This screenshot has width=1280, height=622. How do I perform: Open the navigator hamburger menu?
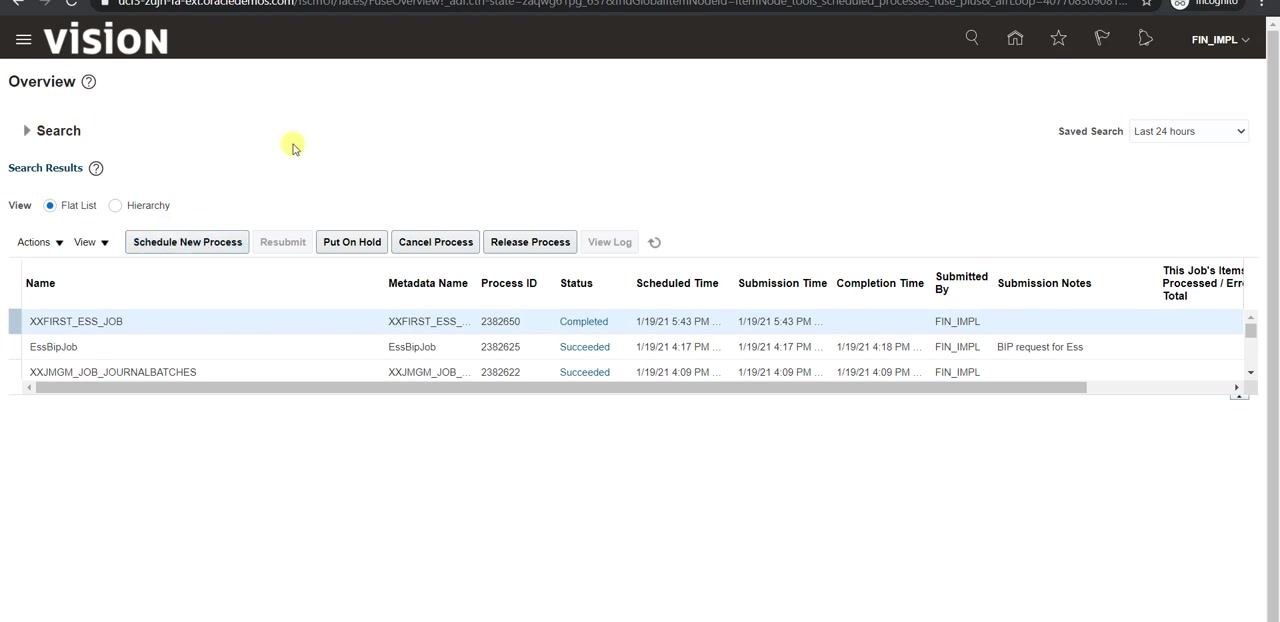tap(24, 39)
